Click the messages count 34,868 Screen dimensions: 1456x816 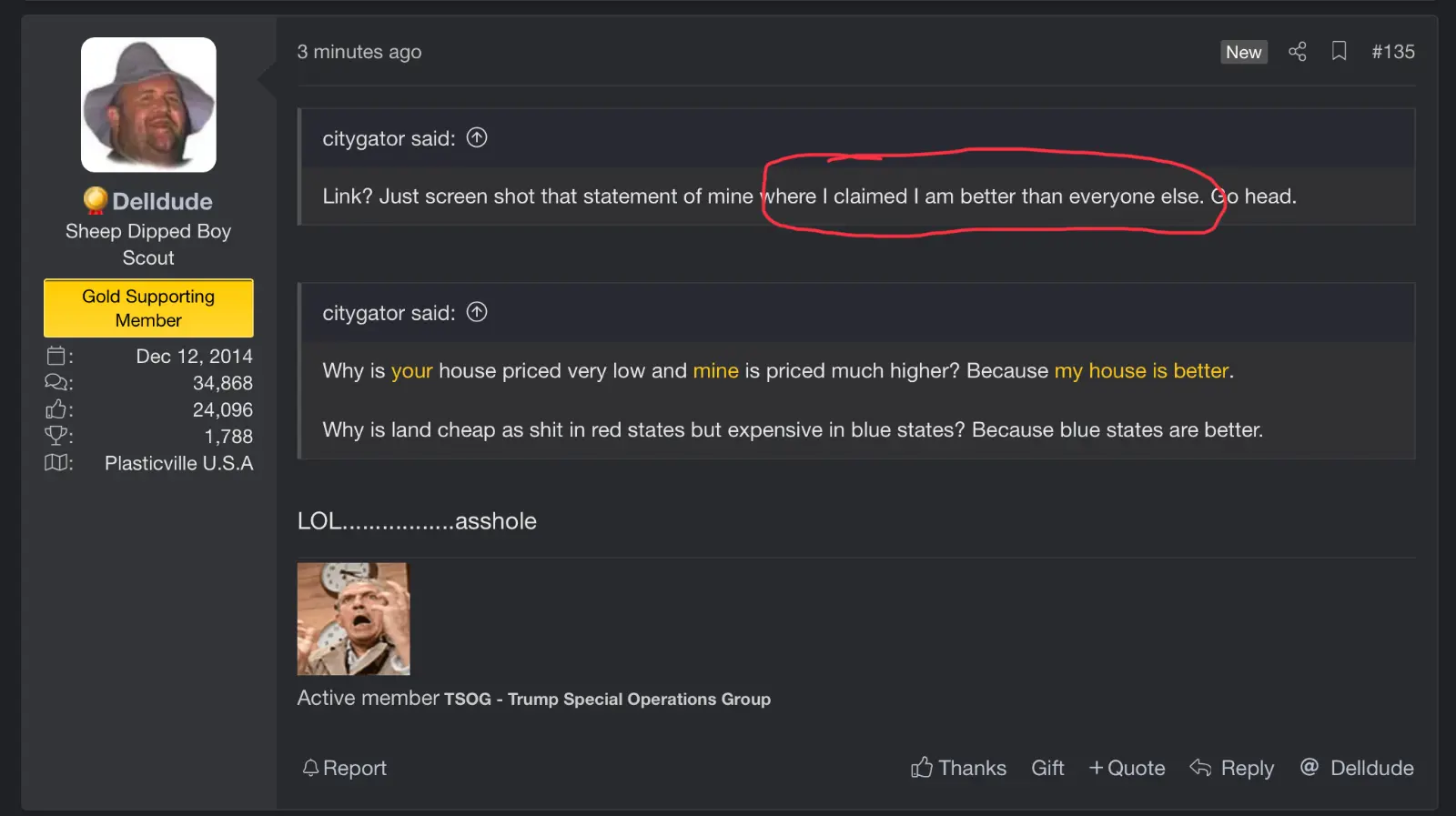pyautogui.click(x=223, y=383)
